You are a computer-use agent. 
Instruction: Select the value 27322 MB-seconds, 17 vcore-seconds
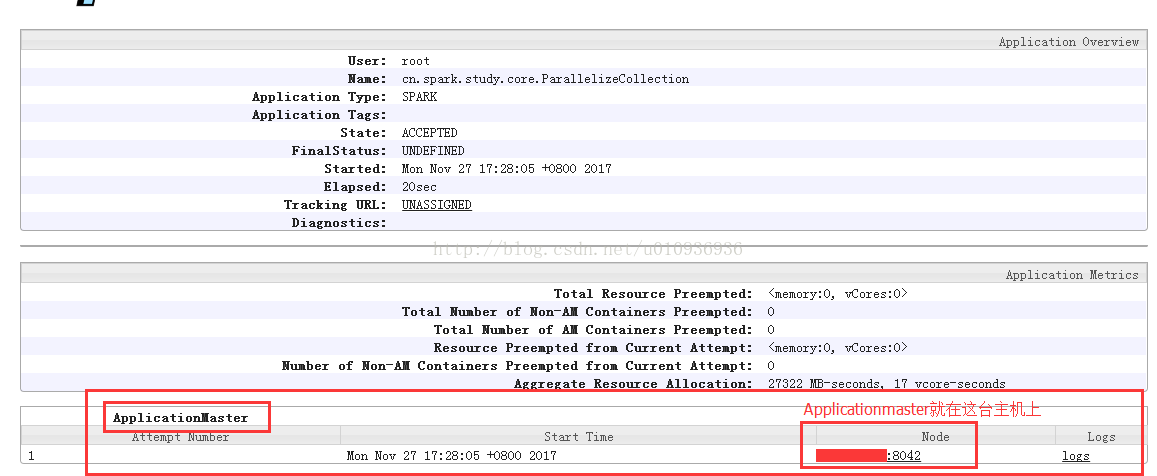(887, 384)
